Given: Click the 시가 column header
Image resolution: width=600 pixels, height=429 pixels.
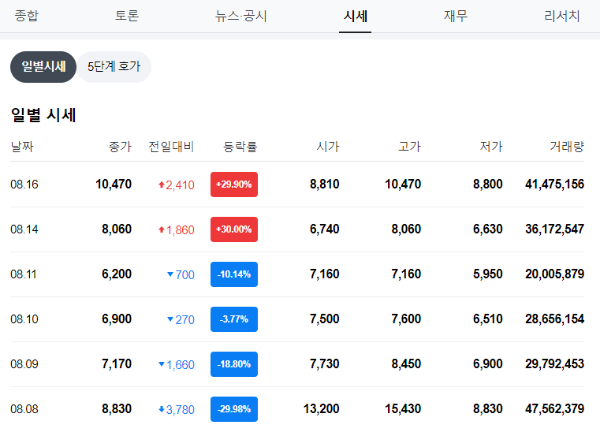Looking at the screenshot, I should pyautogui.click(x=328, y=146).
